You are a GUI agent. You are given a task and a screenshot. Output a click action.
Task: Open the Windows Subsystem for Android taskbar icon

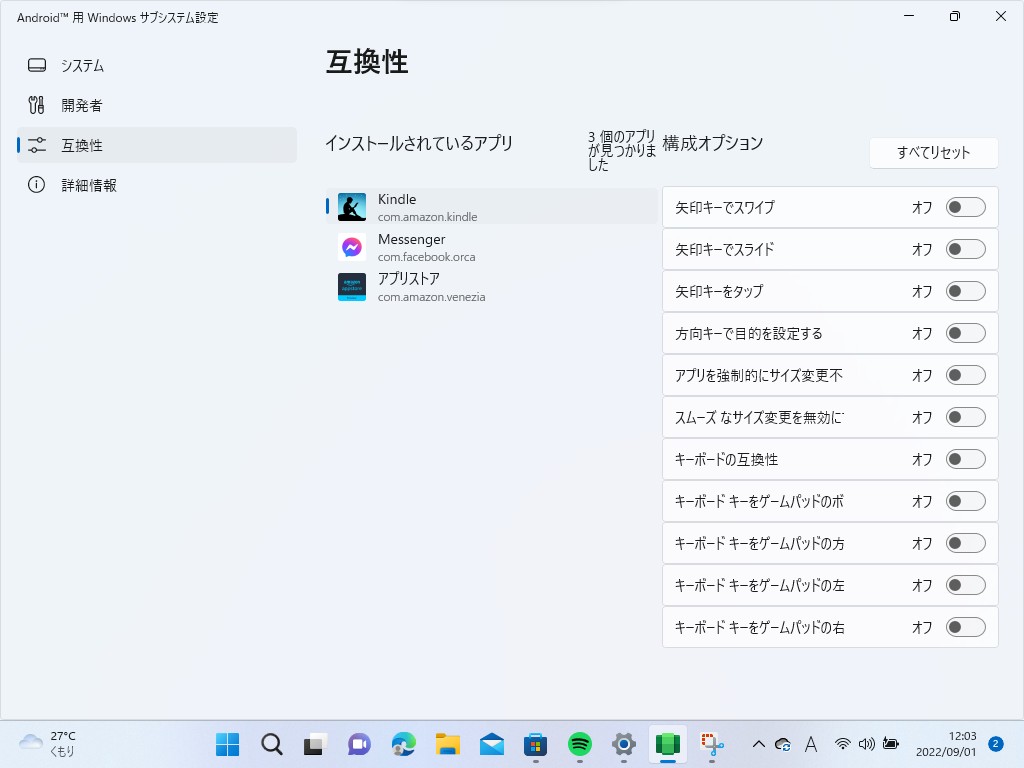pyautogui.click(x=667, y=744)
